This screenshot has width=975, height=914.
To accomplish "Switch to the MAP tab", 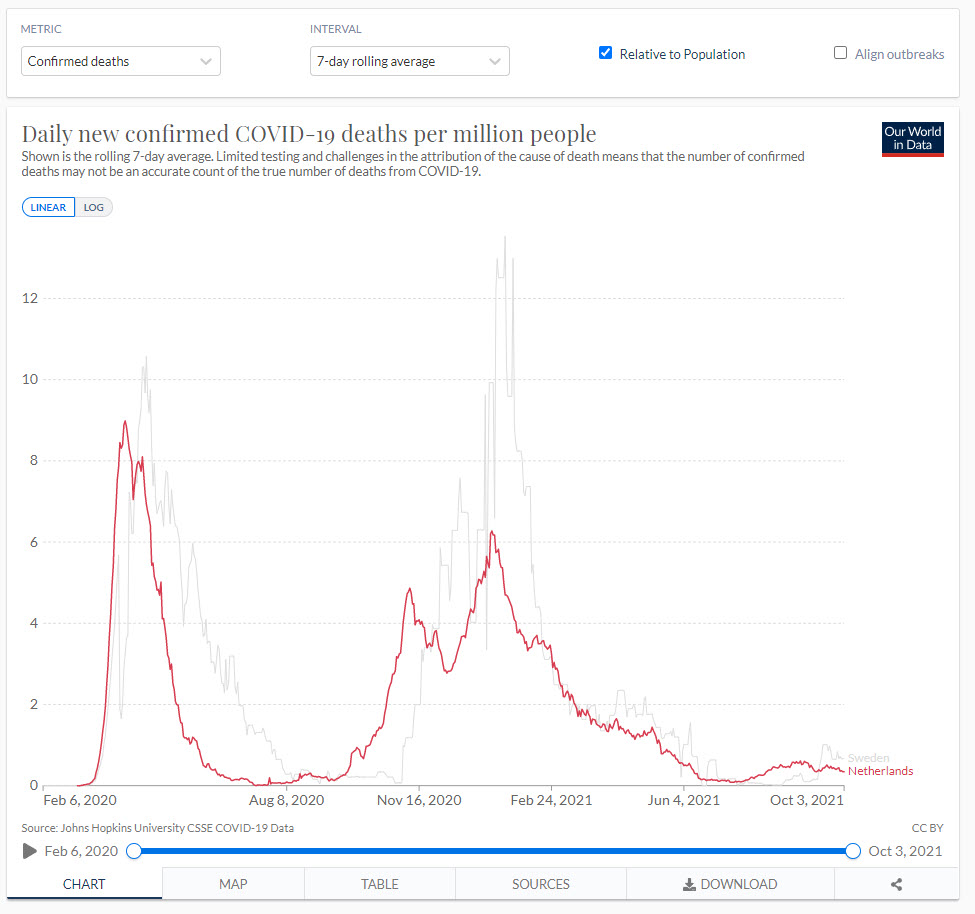I will click(233, 884).
